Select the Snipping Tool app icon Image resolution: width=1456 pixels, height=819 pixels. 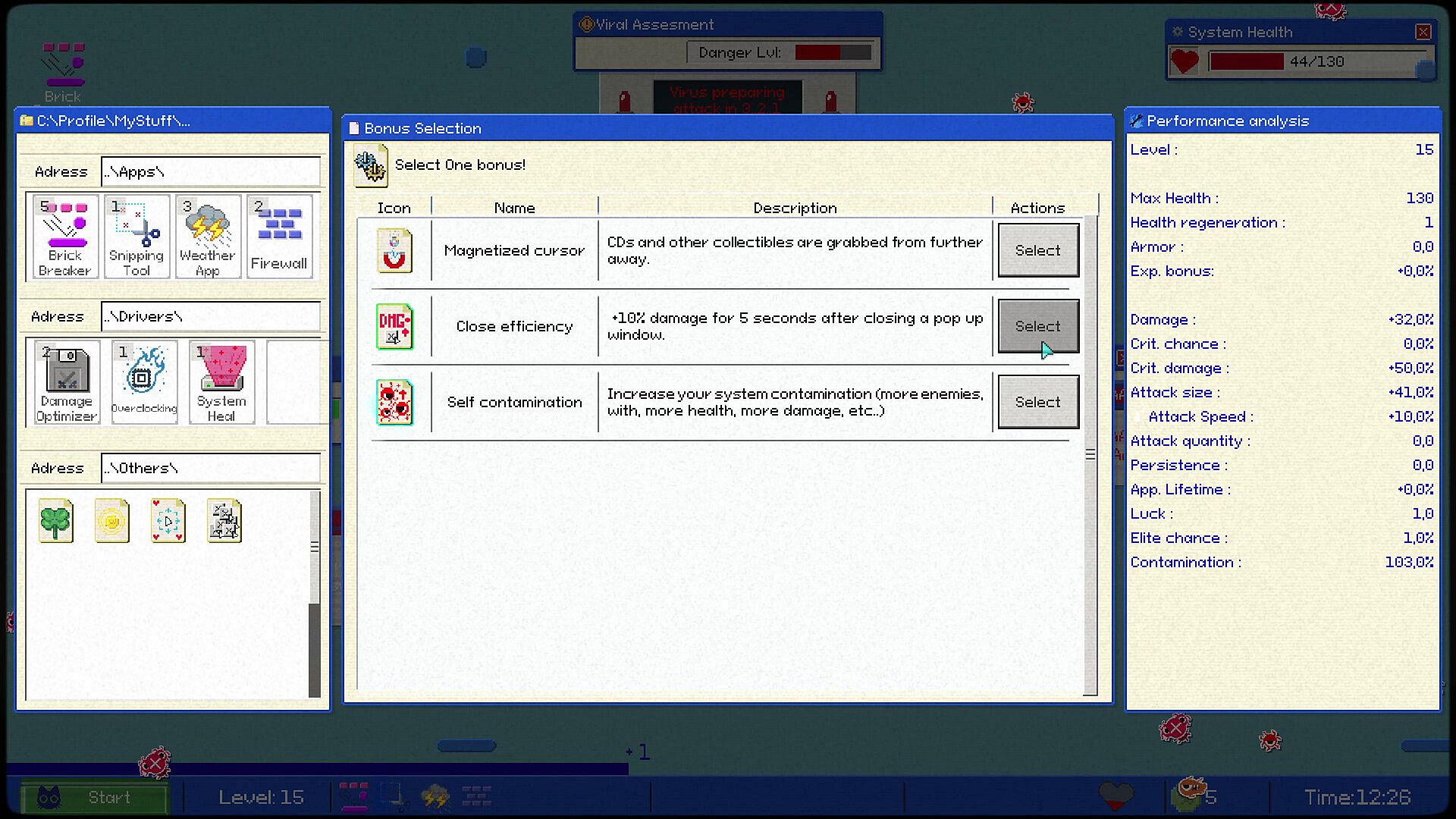click(136, 237)
